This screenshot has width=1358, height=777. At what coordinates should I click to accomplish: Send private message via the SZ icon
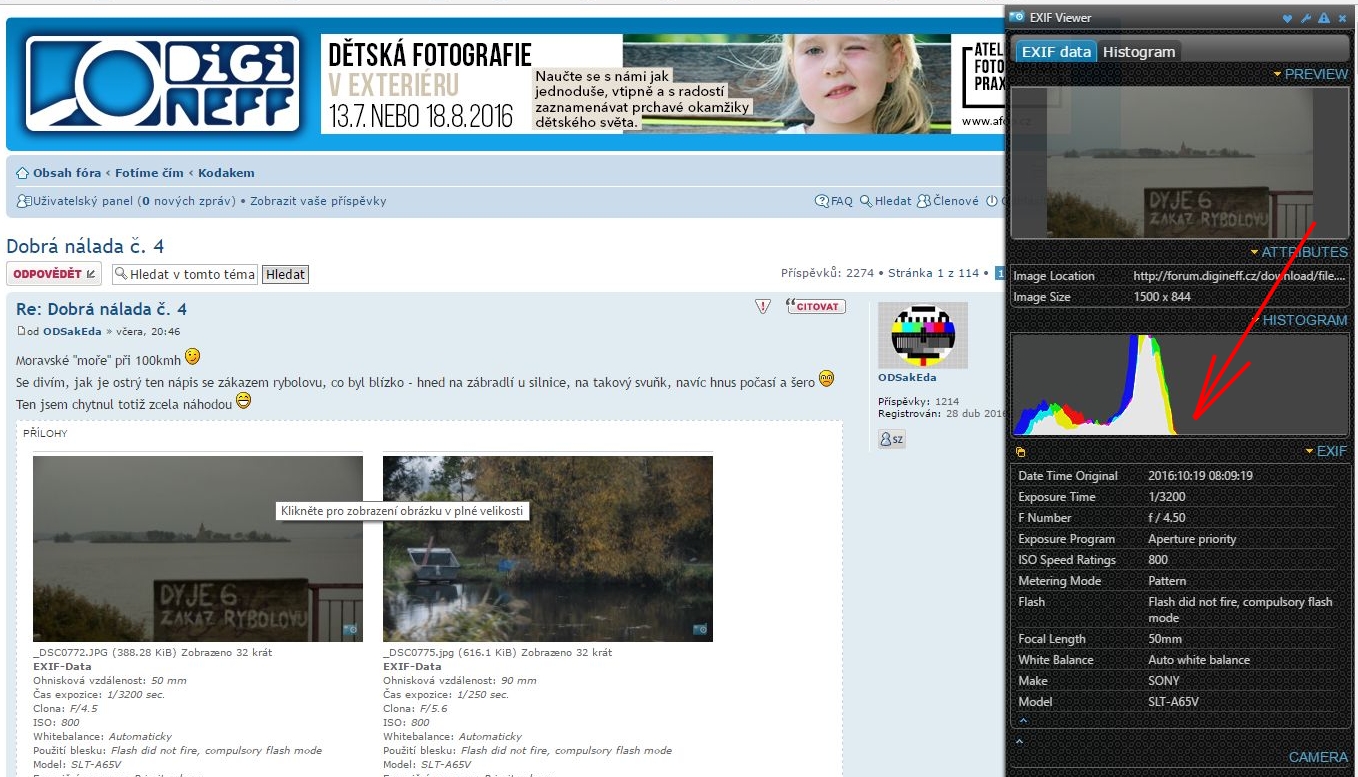tap(891, 439)
